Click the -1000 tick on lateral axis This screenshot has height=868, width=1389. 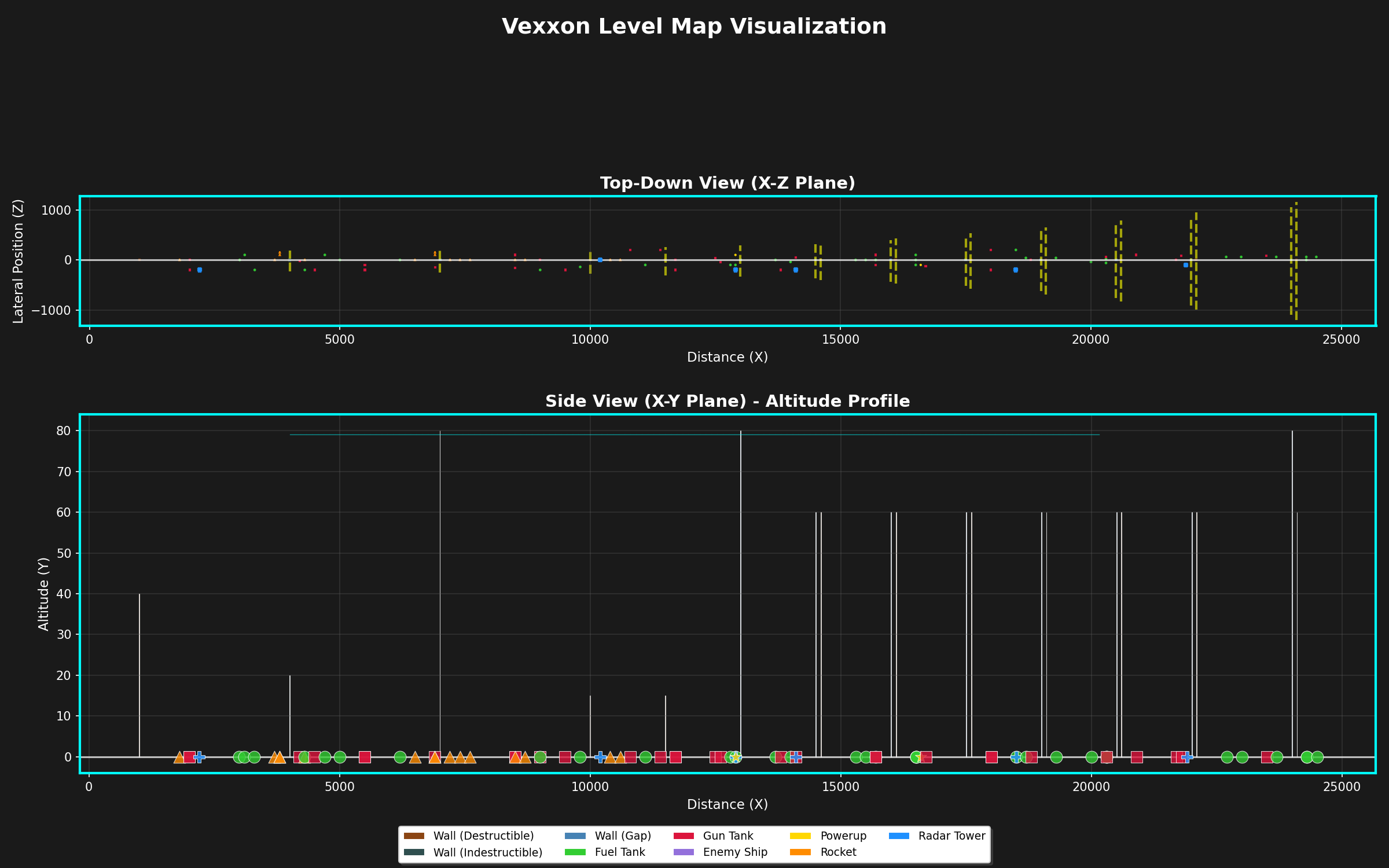(52, 310)
